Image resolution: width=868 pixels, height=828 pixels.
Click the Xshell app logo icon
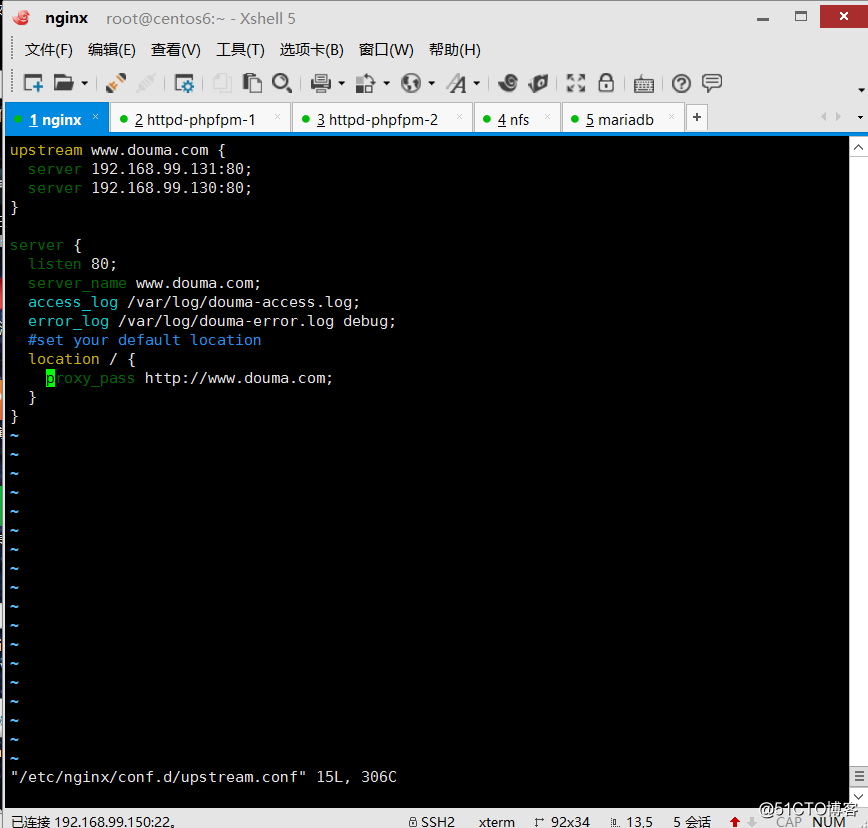coord(21,18)
